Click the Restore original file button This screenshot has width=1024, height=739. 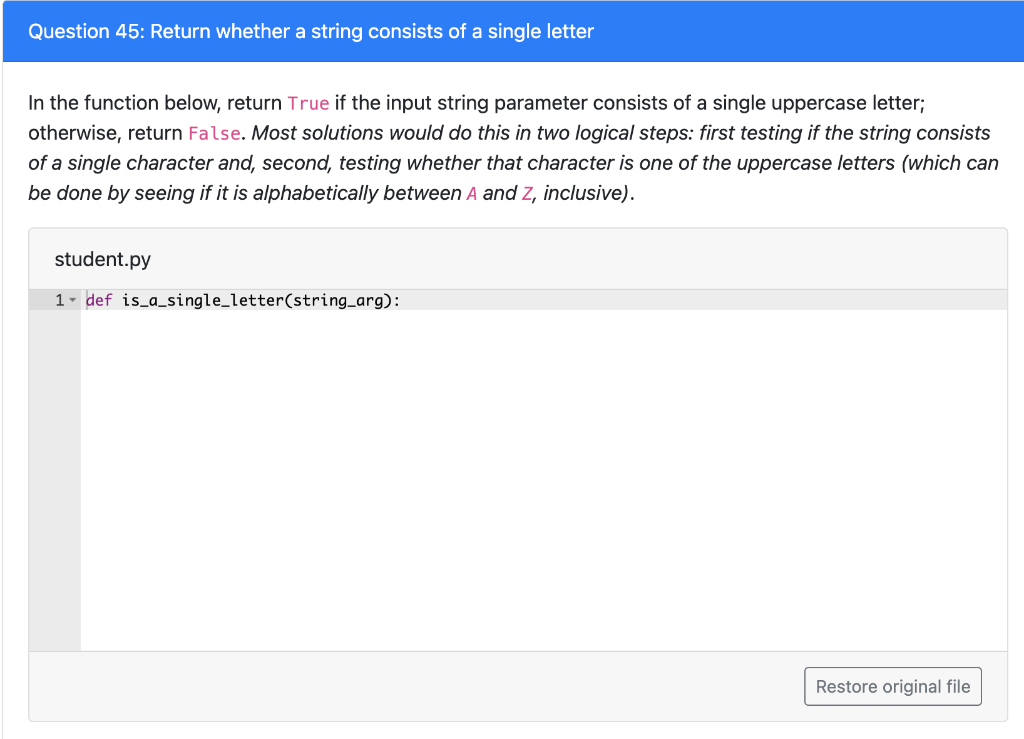(x=892, y=686)
